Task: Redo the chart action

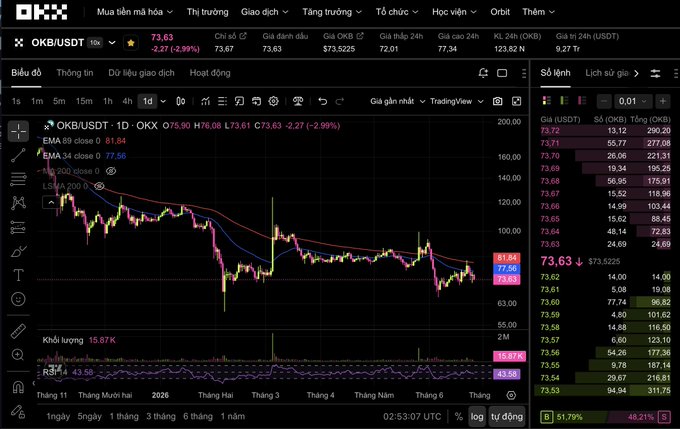Action: (340, 101)
